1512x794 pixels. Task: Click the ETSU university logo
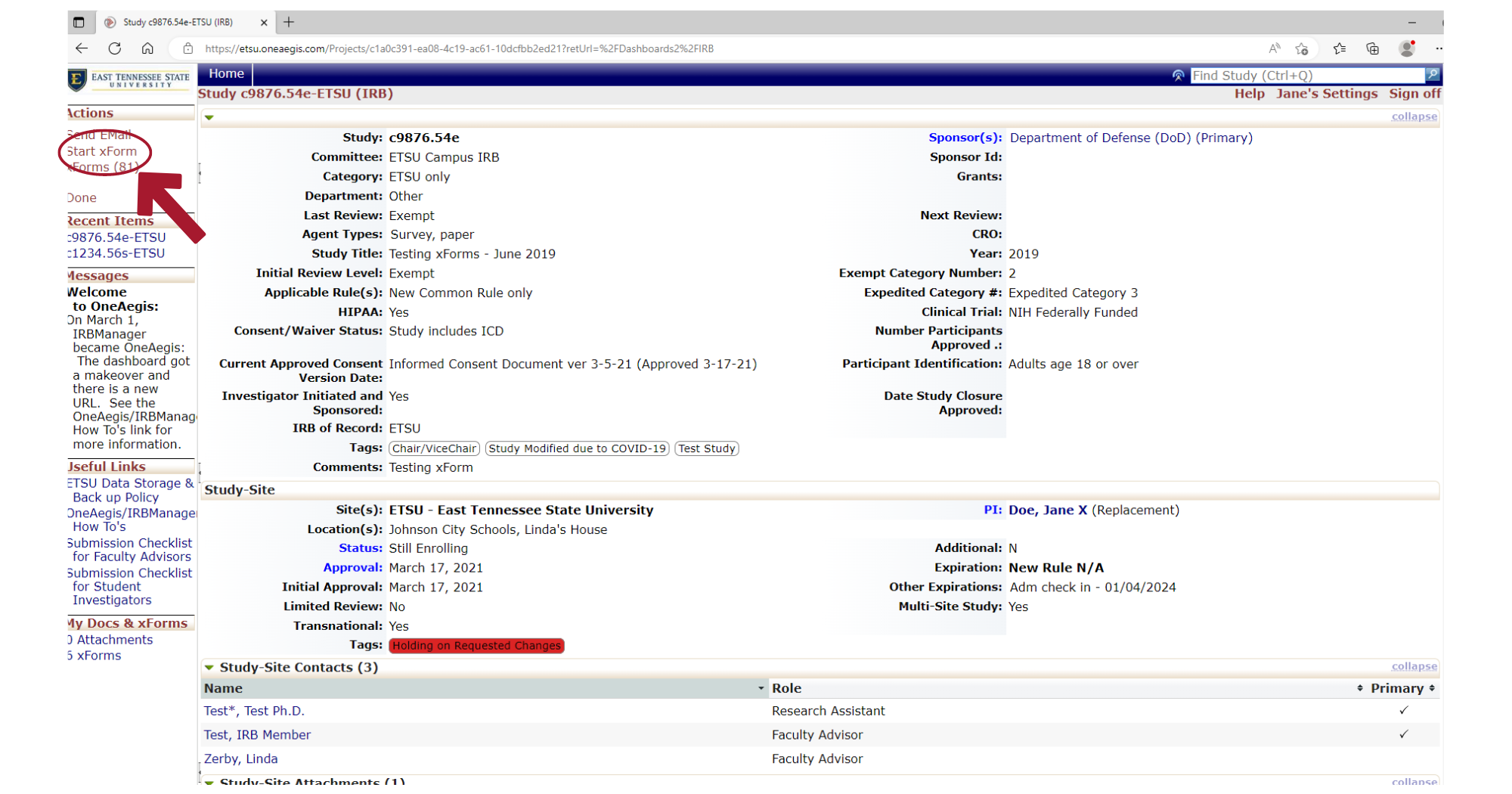pos(130,80)
